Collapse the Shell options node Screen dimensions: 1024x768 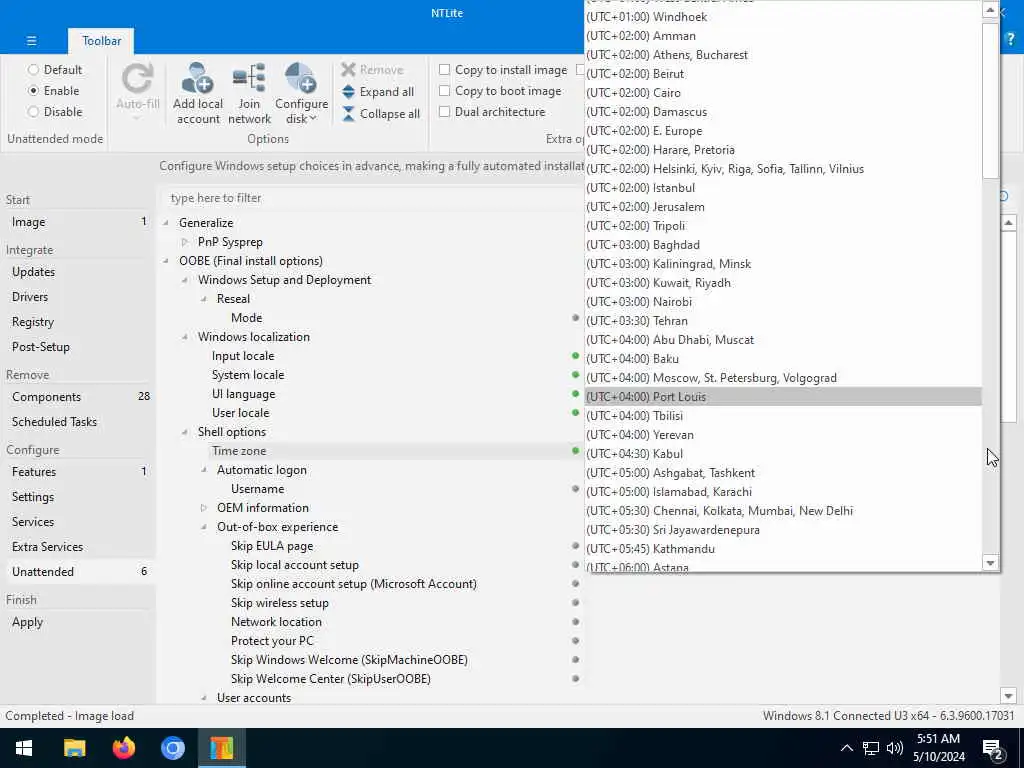[185, 432]
